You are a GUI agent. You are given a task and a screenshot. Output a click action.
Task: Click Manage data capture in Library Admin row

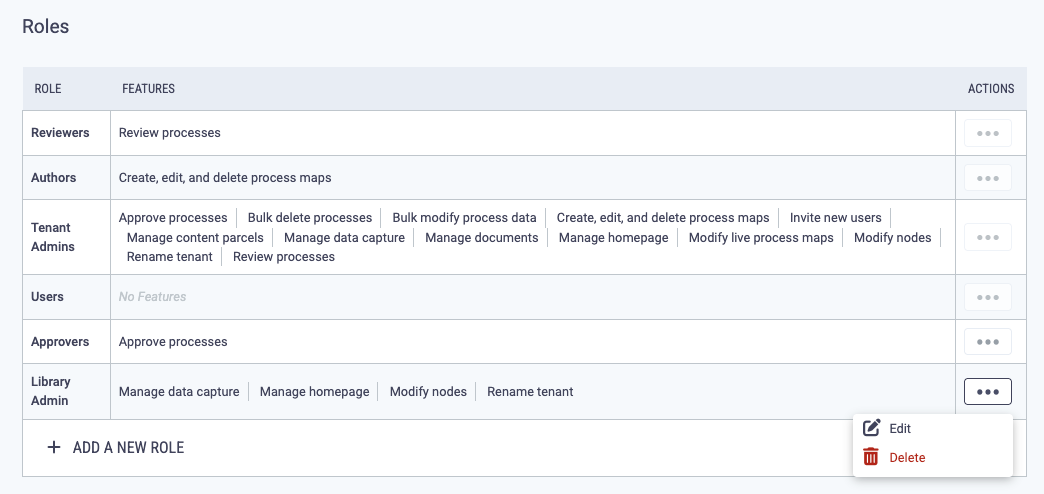[179, 391]
